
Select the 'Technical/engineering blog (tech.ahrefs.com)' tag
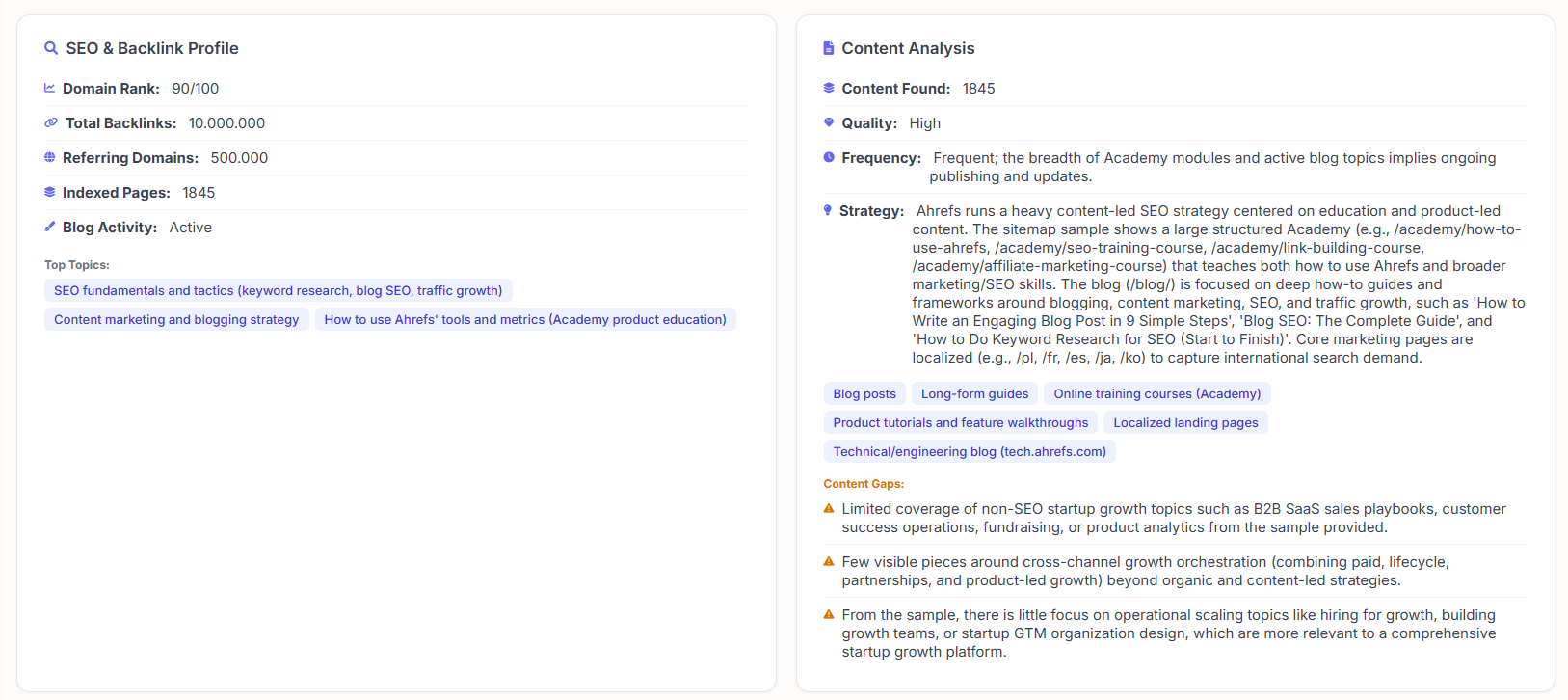click(x=970, y=451)
